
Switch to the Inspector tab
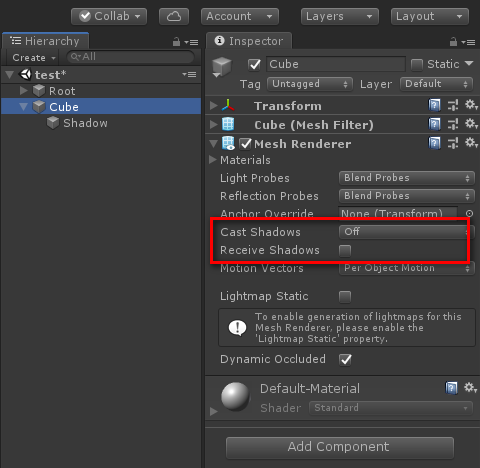pyautogui.click(x=249, y=41)
